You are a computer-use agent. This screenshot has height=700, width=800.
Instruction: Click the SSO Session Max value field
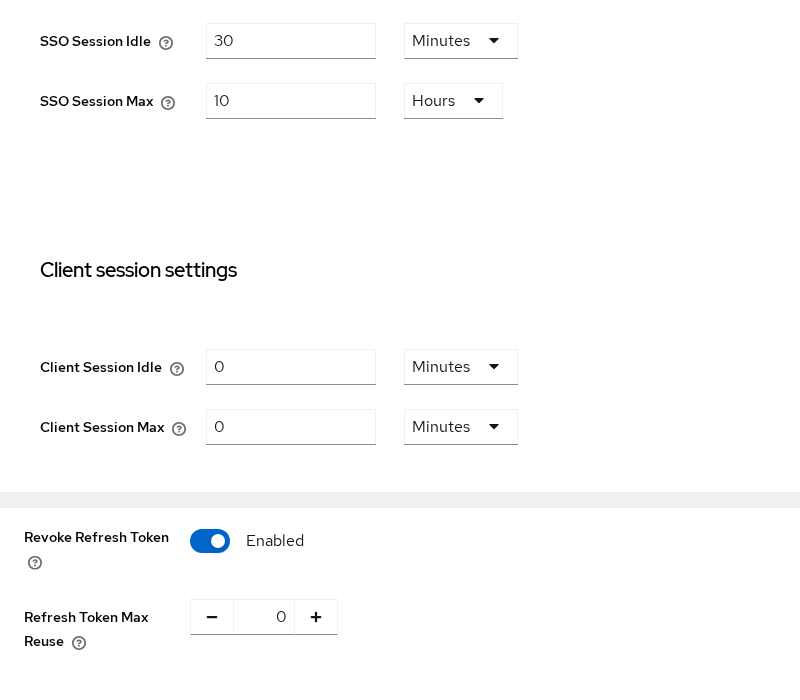pyautogui.click(x=291, y=101)
